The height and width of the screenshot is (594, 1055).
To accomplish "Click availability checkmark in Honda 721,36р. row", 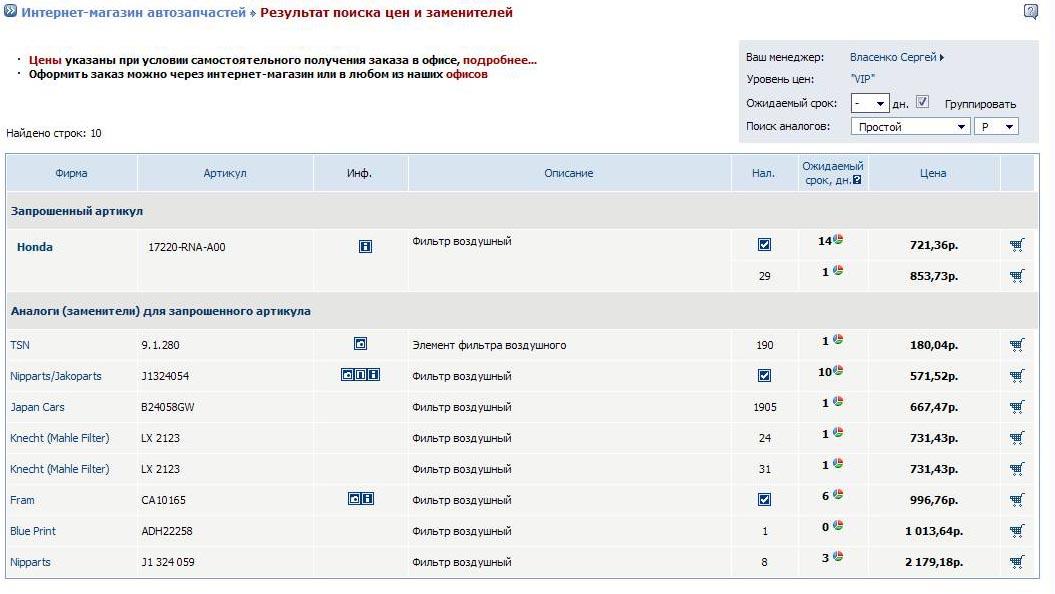I will pyautogui.click(x=764, y=245).
